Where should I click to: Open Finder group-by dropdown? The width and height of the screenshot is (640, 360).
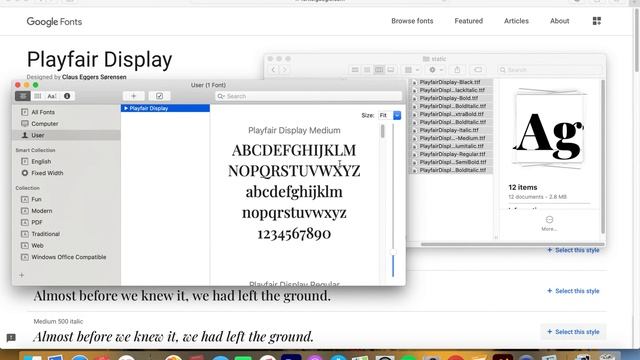click(x=411, y=70)
